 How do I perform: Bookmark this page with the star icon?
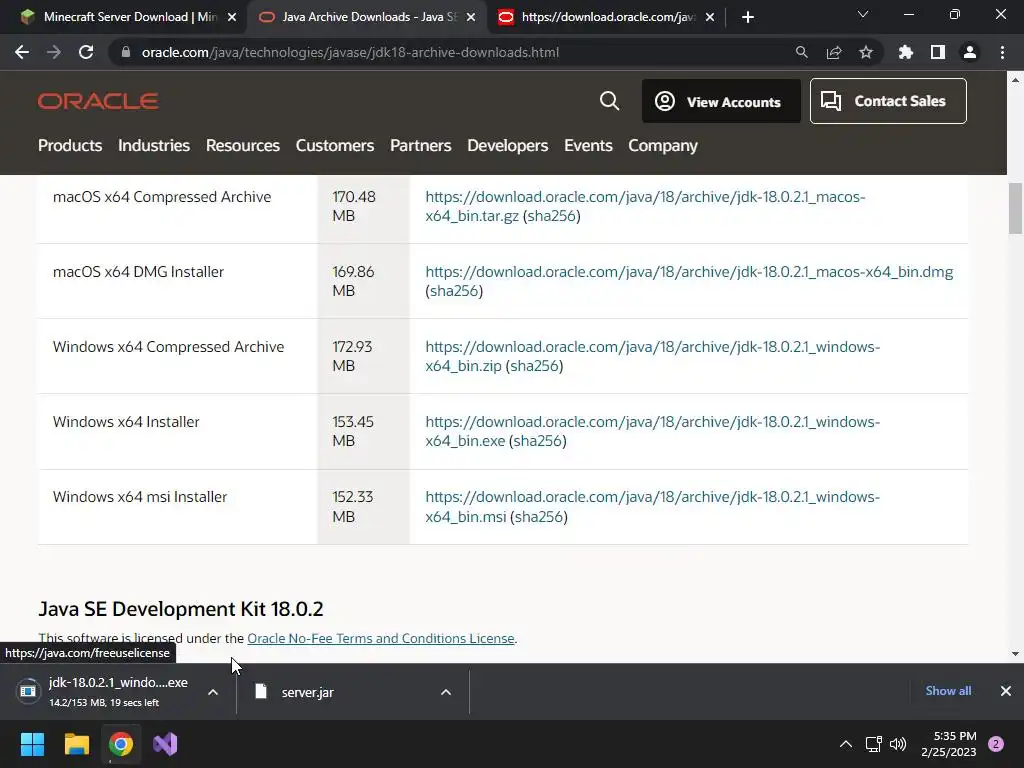866,52
